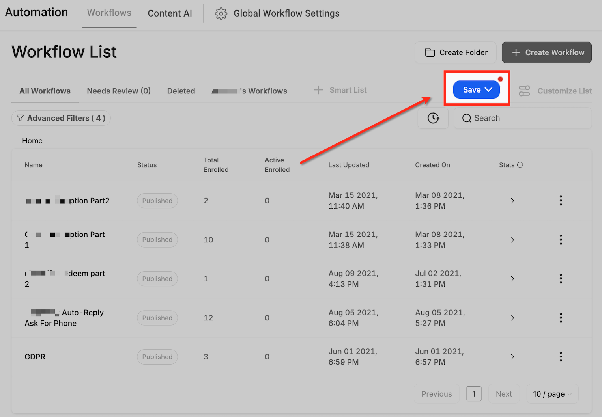Screen dimensions: 602x417
Task: Select the All Workflows tab
Action: [x=45, y=91]
